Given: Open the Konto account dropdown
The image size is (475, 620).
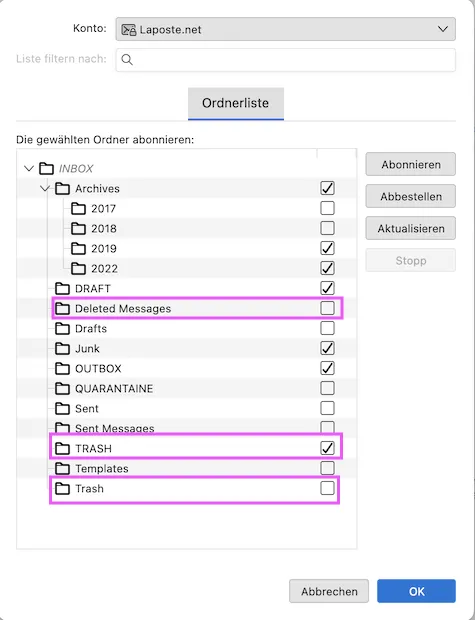Looking at the screenshot, I should 286,29.
